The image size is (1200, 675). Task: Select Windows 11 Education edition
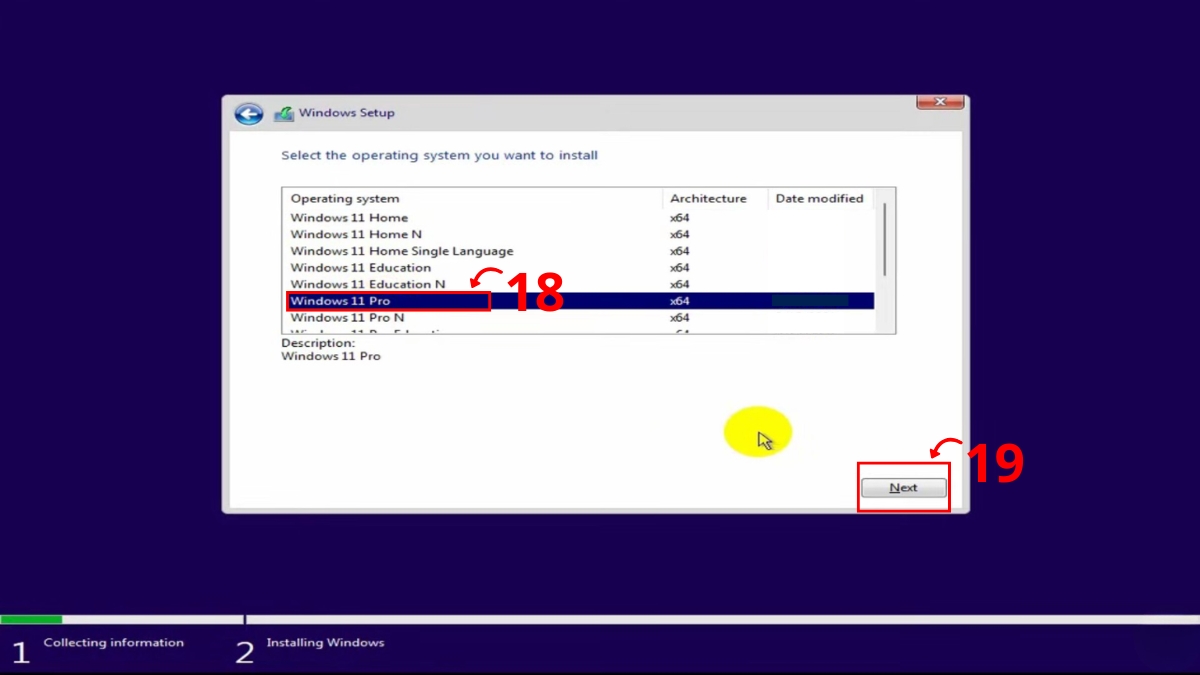[360, 267]
